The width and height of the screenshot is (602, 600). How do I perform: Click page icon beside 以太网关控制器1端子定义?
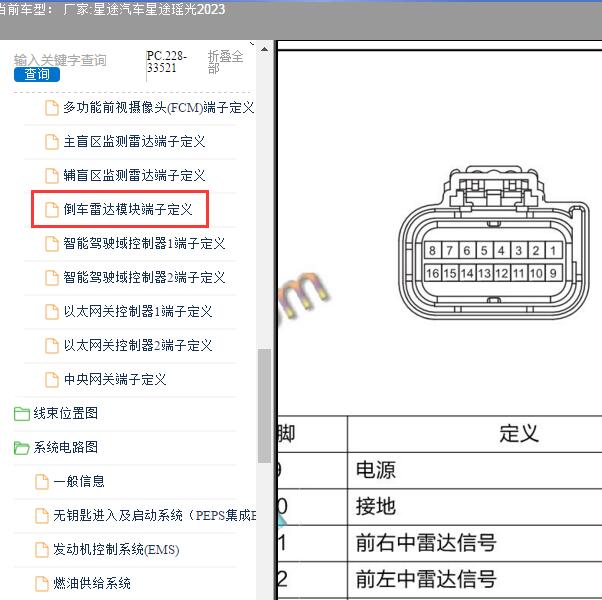pyautogui.click(x=52, y=312)
